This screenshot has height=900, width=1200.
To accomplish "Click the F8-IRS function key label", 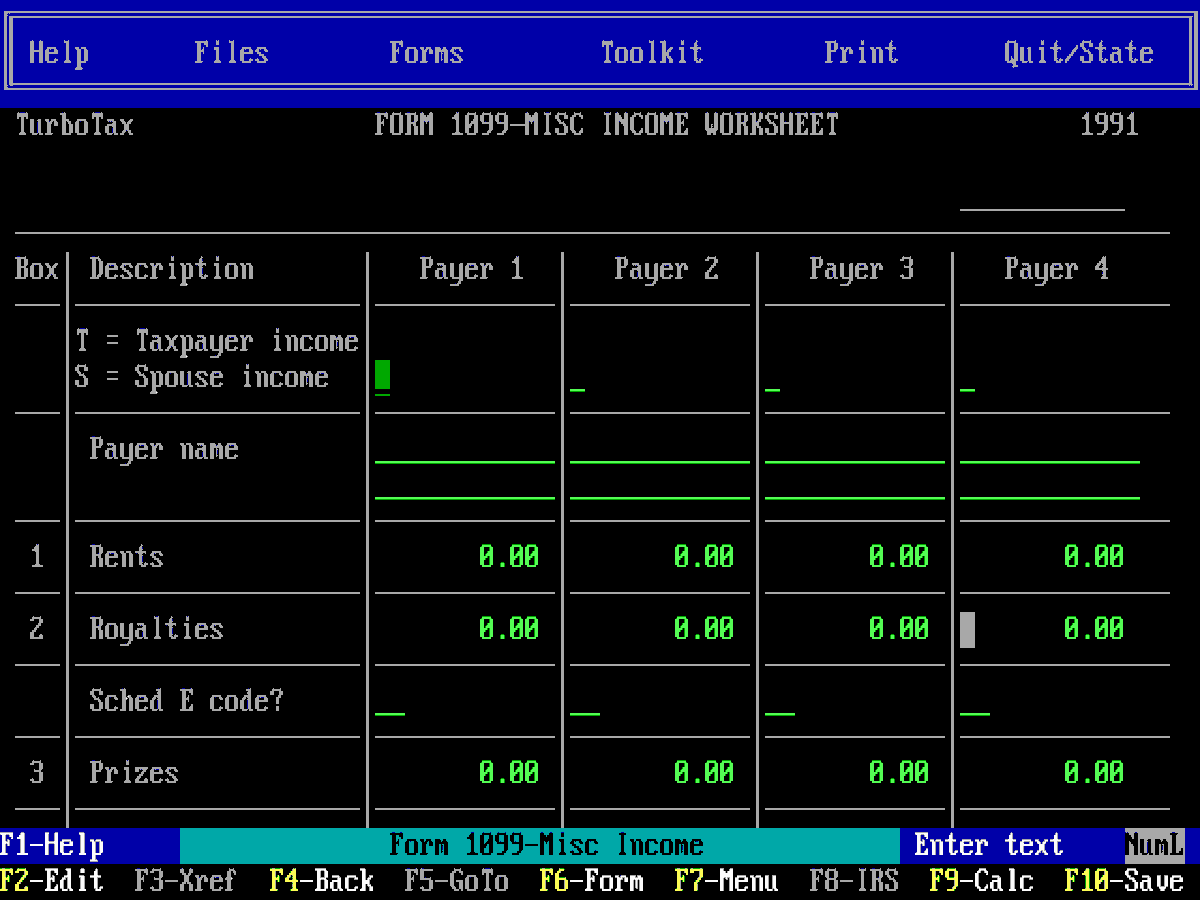I will click(x=854, y=881).
